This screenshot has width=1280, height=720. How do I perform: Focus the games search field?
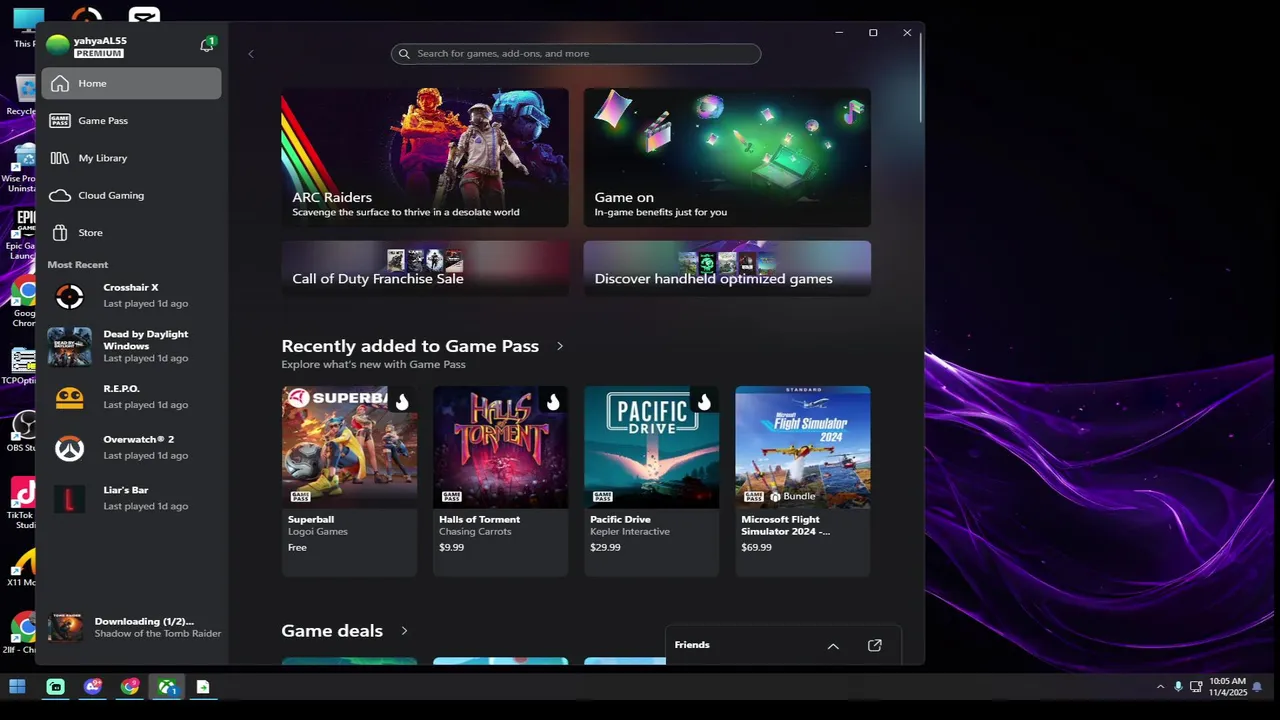pyautogui.click(x=576, y=54)
